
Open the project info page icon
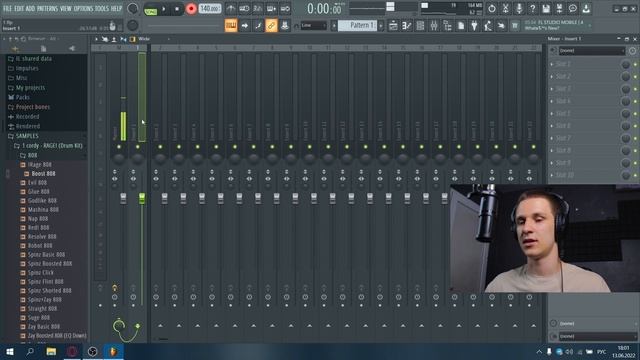coord(461,26)
